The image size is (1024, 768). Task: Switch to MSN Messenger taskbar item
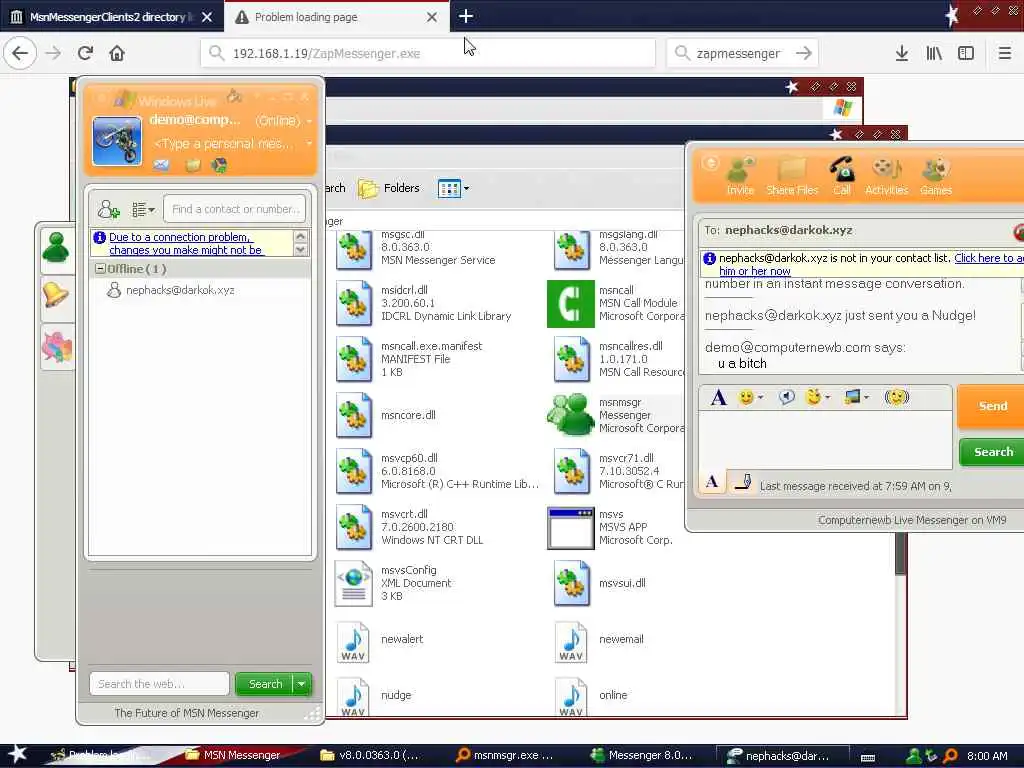(x=233, y=756)
